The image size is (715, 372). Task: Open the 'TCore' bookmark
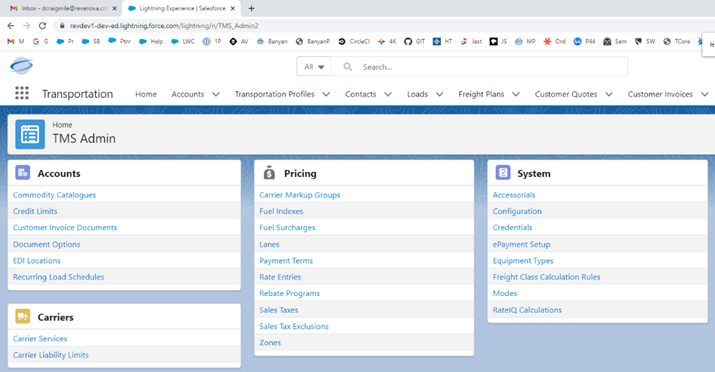coord(677,41)
